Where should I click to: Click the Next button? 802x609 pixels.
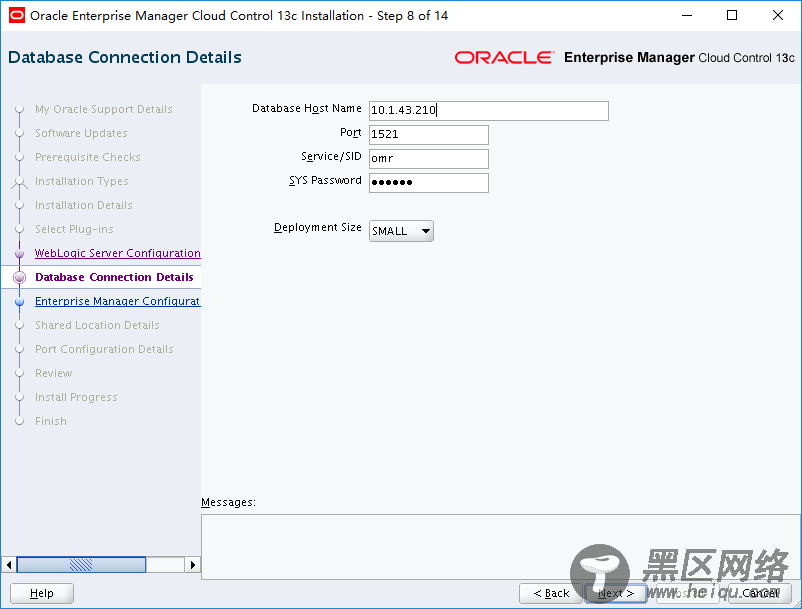616,593
